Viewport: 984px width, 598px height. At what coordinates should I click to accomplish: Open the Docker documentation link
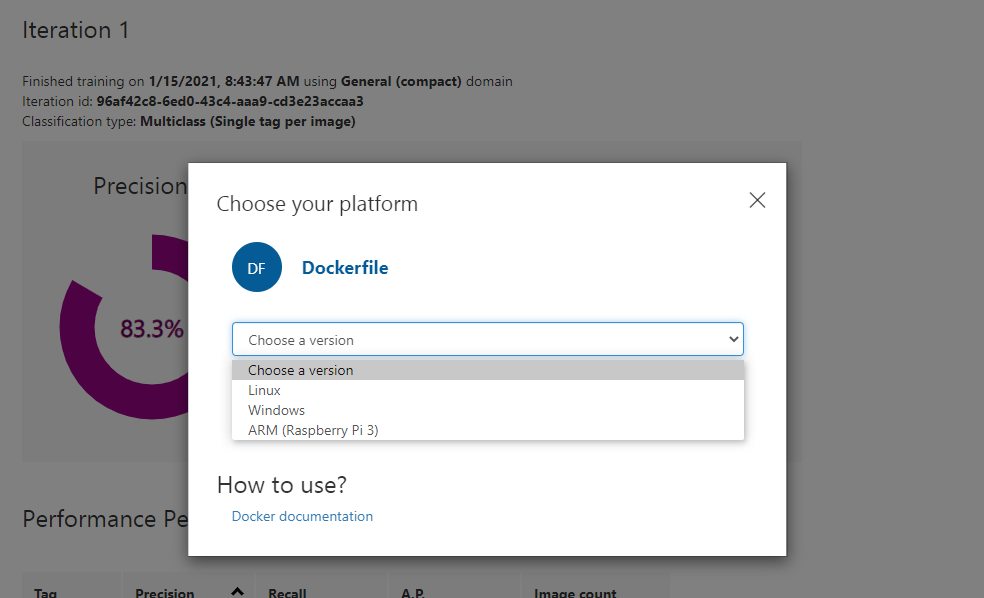301,516
